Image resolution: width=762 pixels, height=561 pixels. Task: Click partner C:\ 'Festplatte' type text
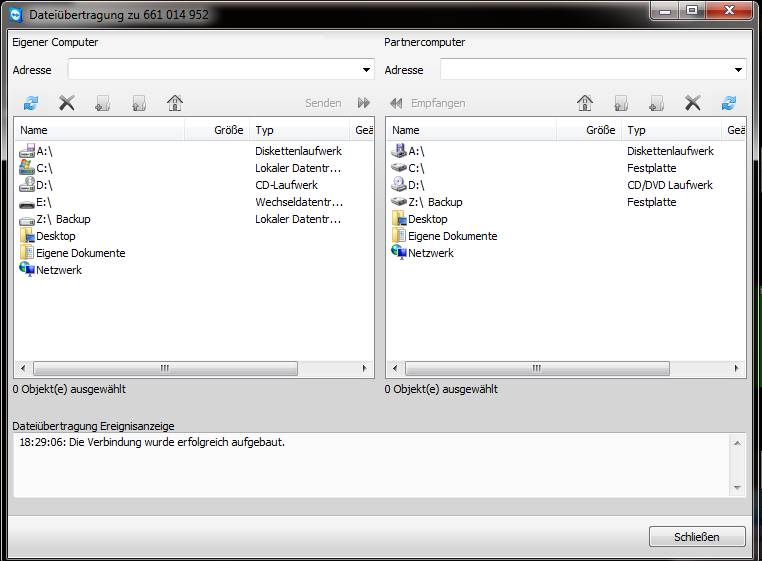[652, 168]
